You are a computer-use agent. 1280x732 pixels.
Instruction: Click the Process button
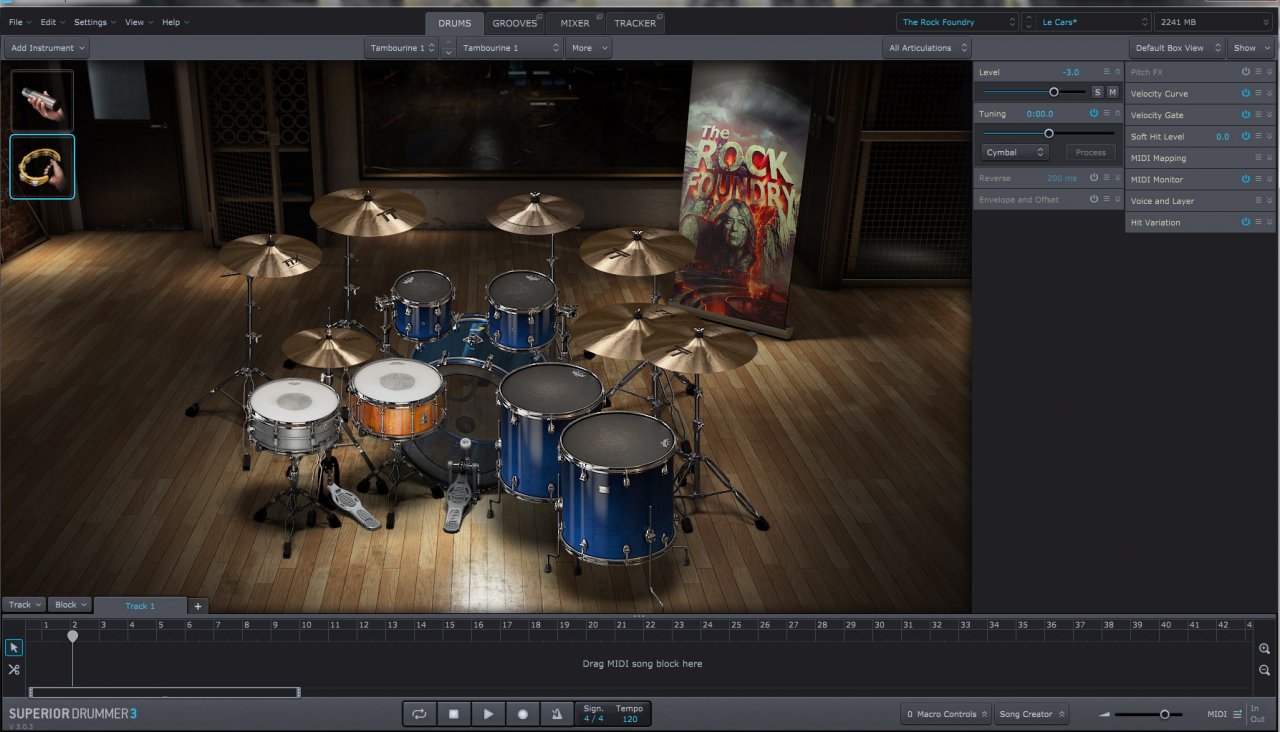click(1091, 152)
